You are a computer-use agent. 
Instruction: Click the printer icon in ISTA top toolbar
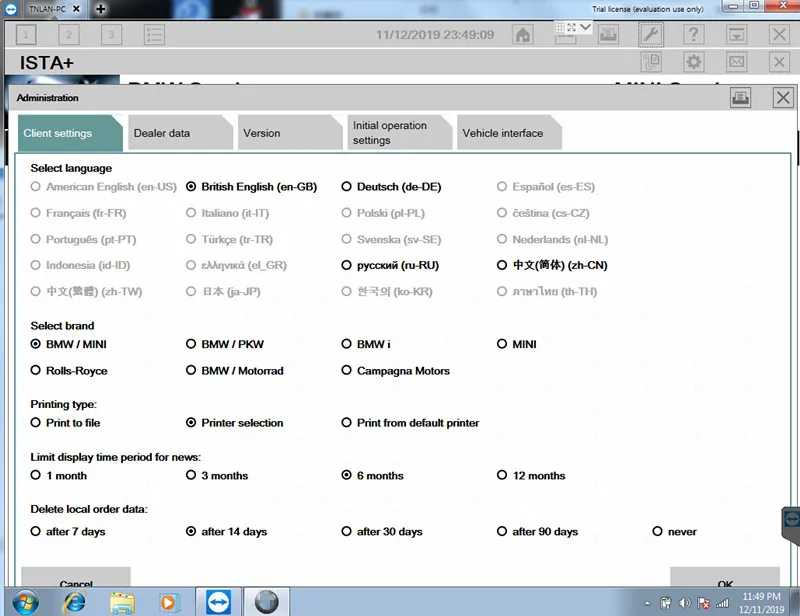(608, 35)
